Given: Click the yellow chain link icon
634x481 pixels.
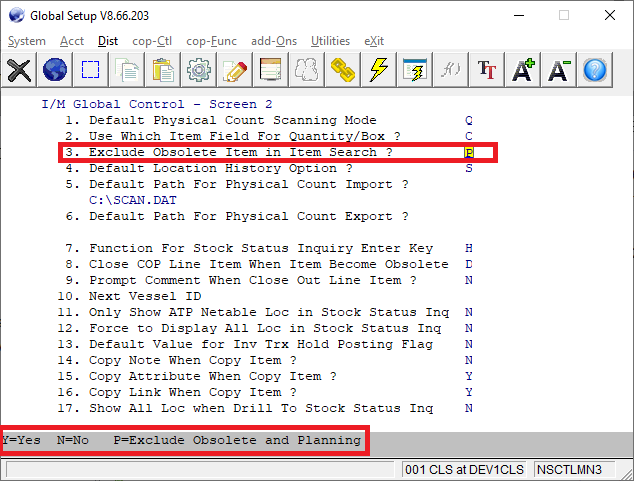Looking at the screenshot, I should [343, 70].
